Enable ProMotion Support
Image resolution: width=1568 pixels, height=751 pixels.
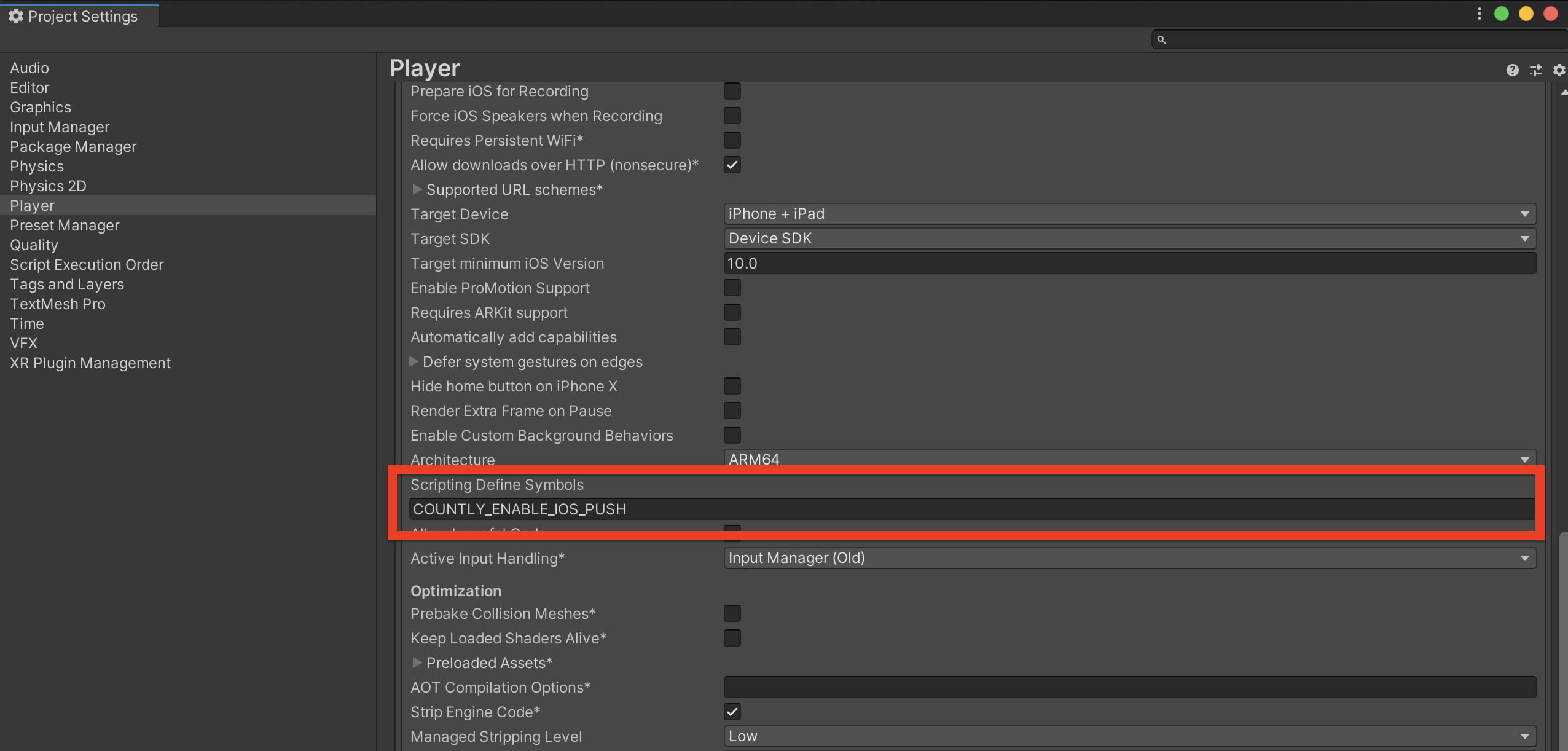pos(731,287)
